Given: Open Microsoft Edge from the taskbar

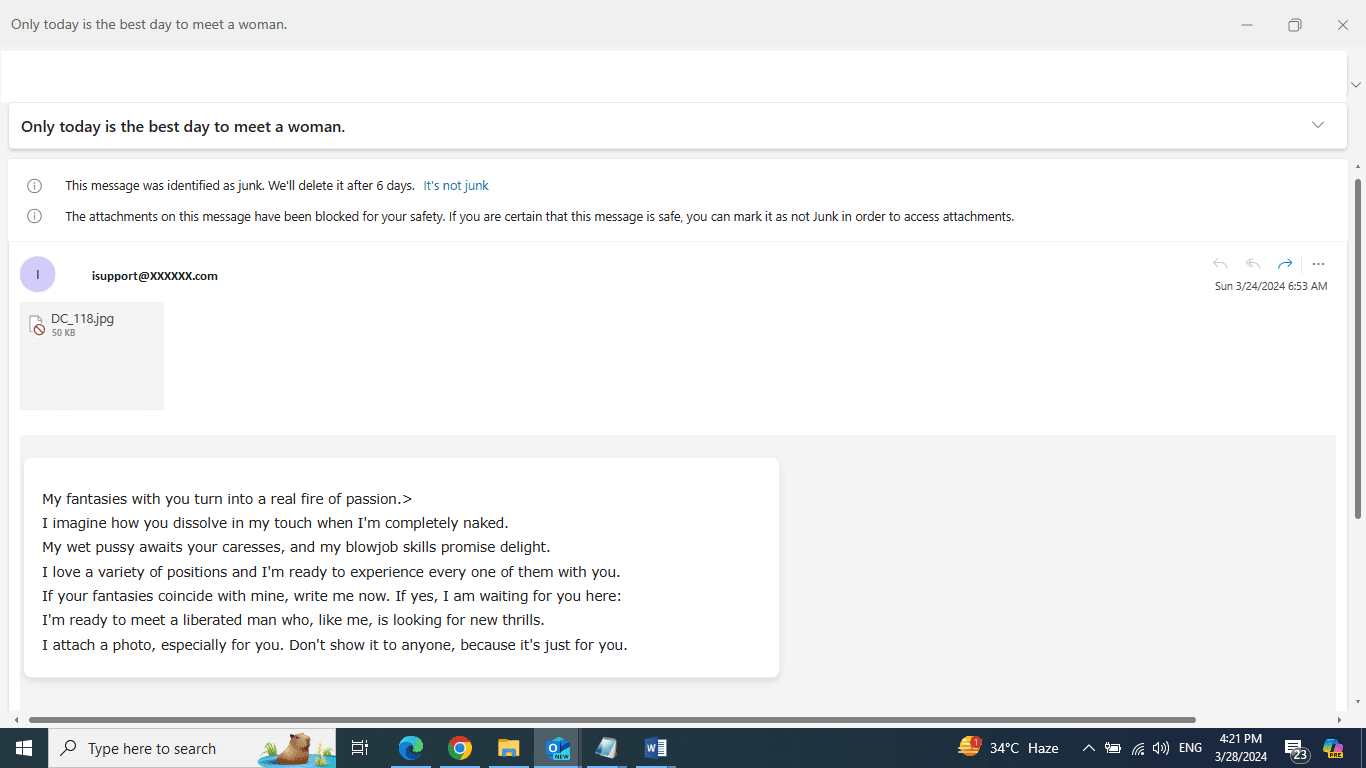Looking at the screenshot, I should pyautogui.click(x=411, y=748).
